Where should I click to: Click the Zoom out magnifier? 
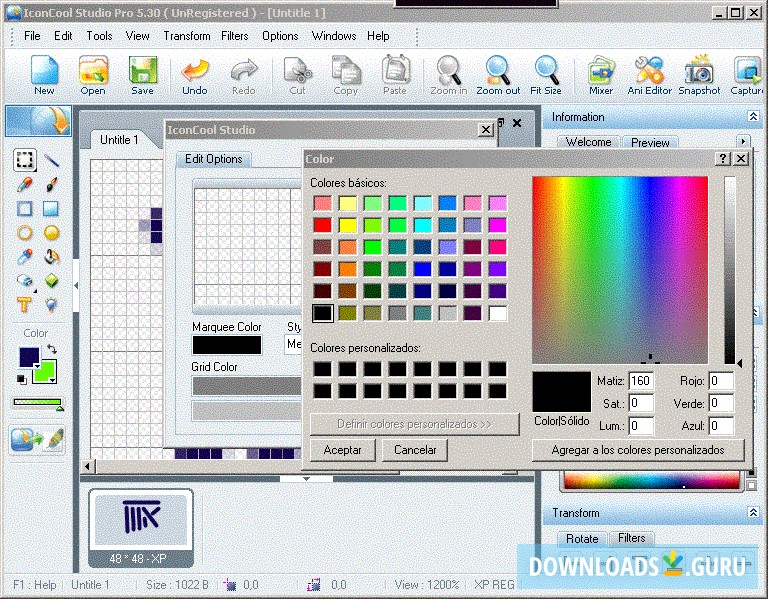point(498,74)
